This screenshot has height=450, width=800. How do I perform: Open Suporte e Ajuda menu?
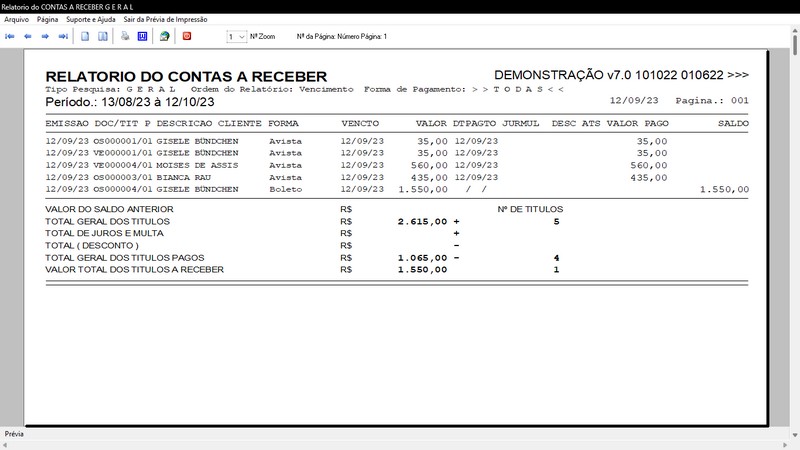coord(91,19)
